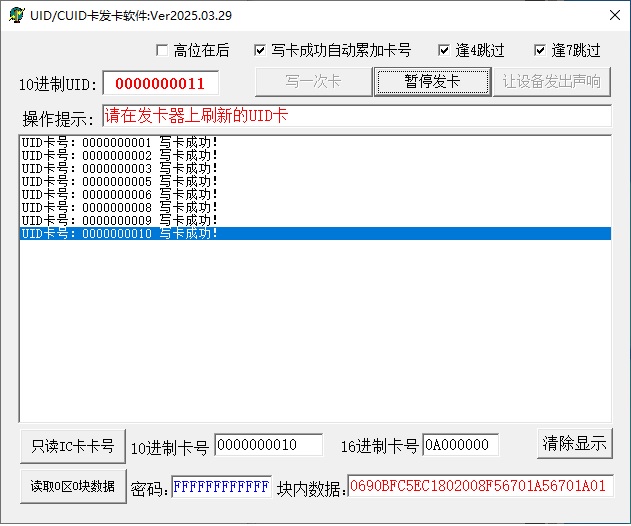Select the log line for card 0000000005

pyautogui.click(x=120, y=182)
